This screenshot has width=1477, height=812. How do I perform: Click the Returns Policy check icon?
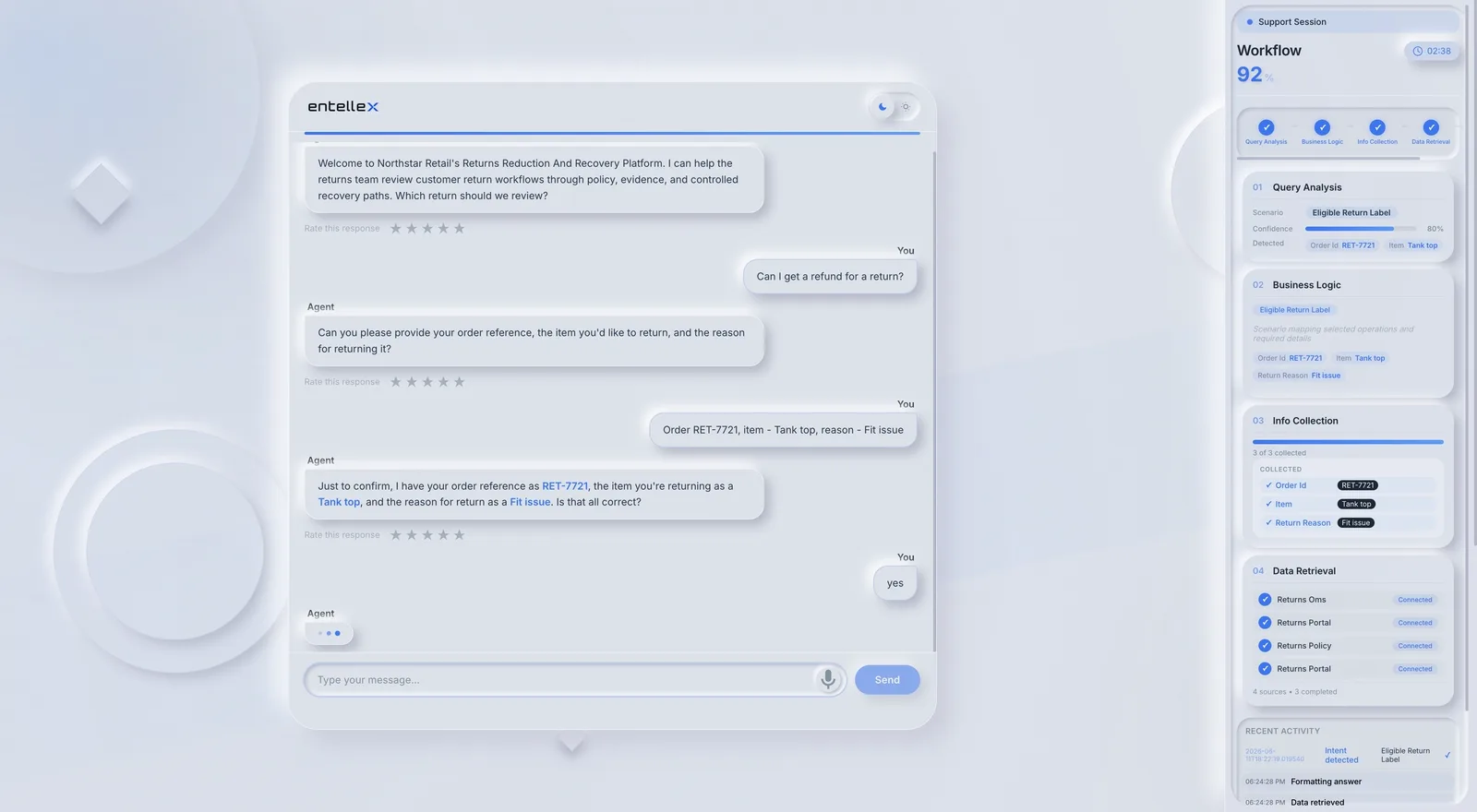(x=1265, y=646)
